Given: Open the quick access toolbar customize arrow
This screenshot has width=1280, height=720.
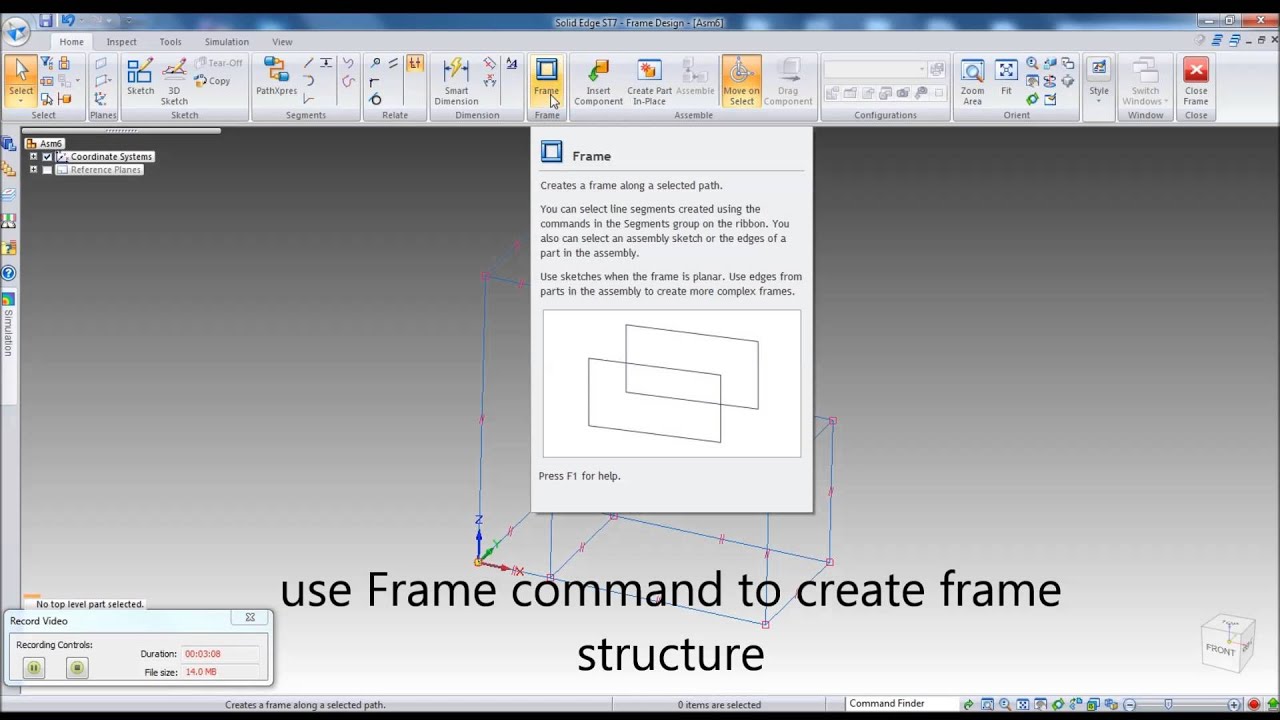Looking at the screenshot, I should [131, 22].
